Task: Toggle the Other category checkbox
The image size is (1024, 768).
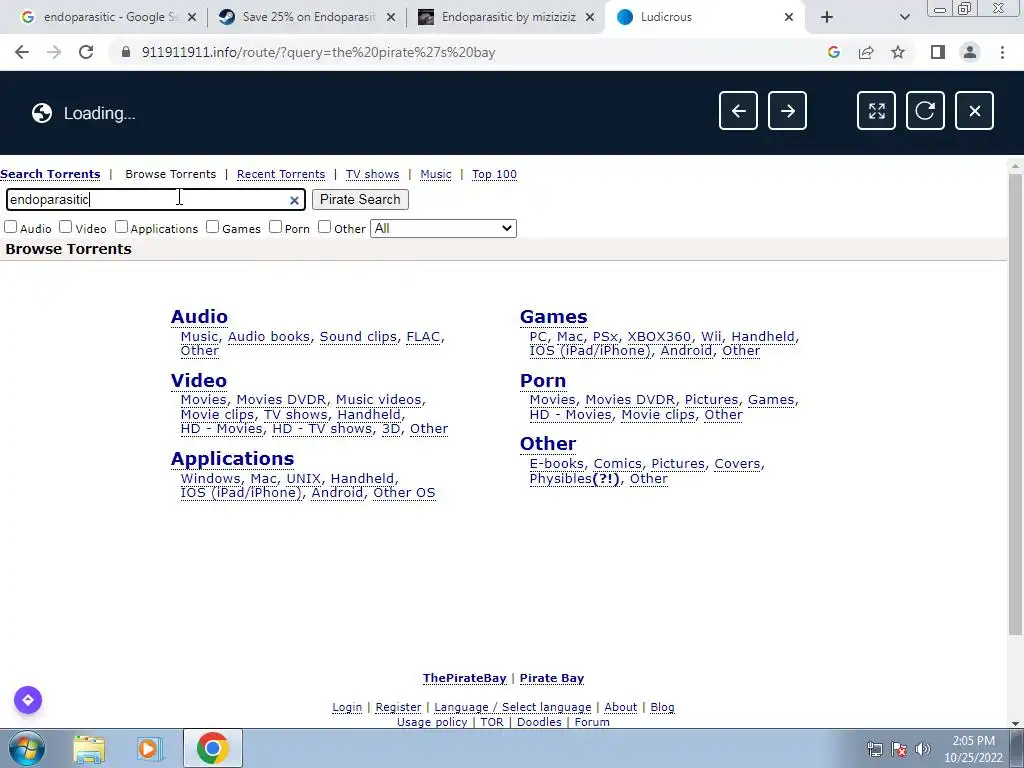Action: pyautogui.click(x=325, y=227)
